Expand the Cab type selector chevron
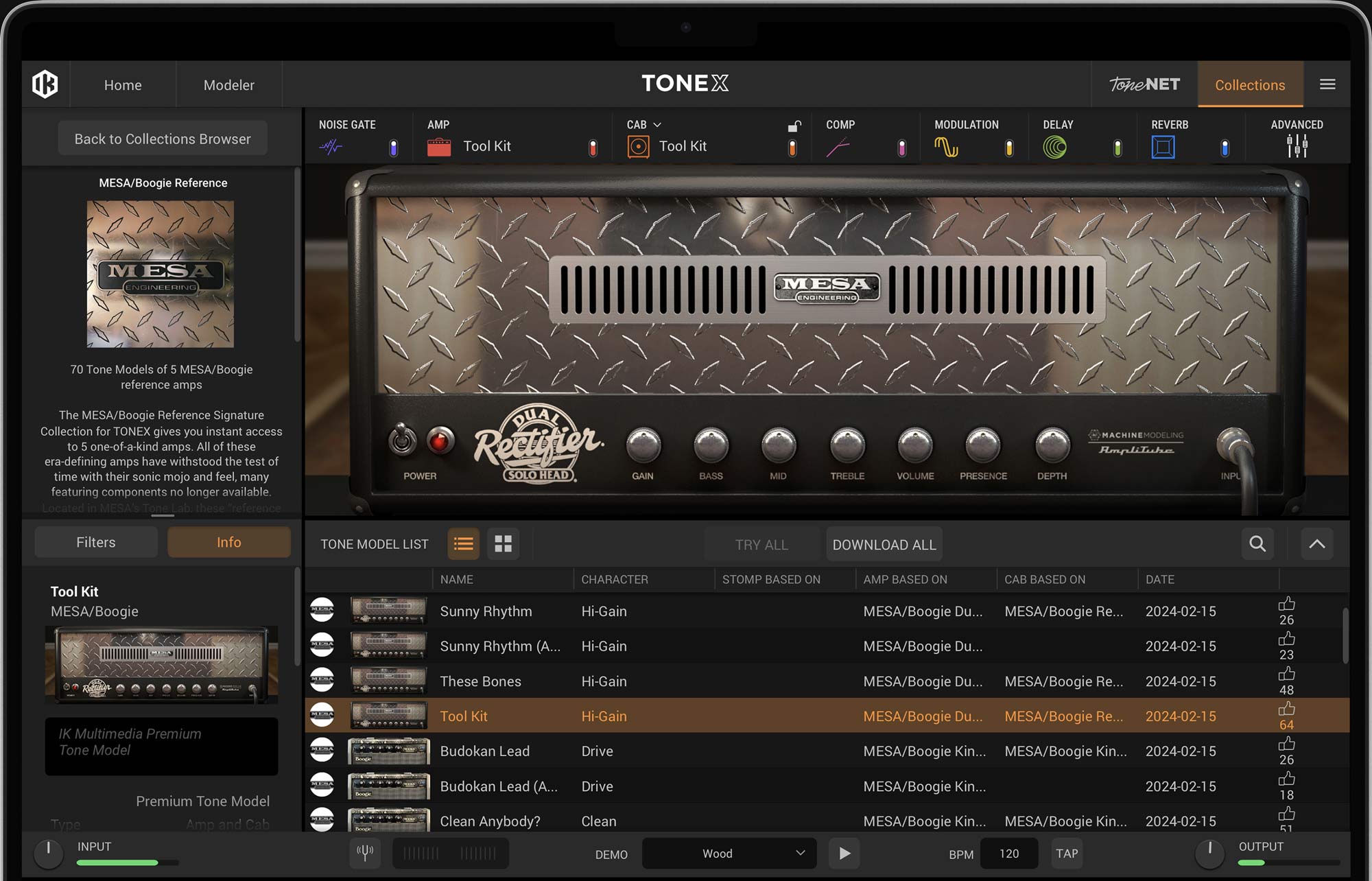Screen dimensions: 1372x881 (657, 124)
